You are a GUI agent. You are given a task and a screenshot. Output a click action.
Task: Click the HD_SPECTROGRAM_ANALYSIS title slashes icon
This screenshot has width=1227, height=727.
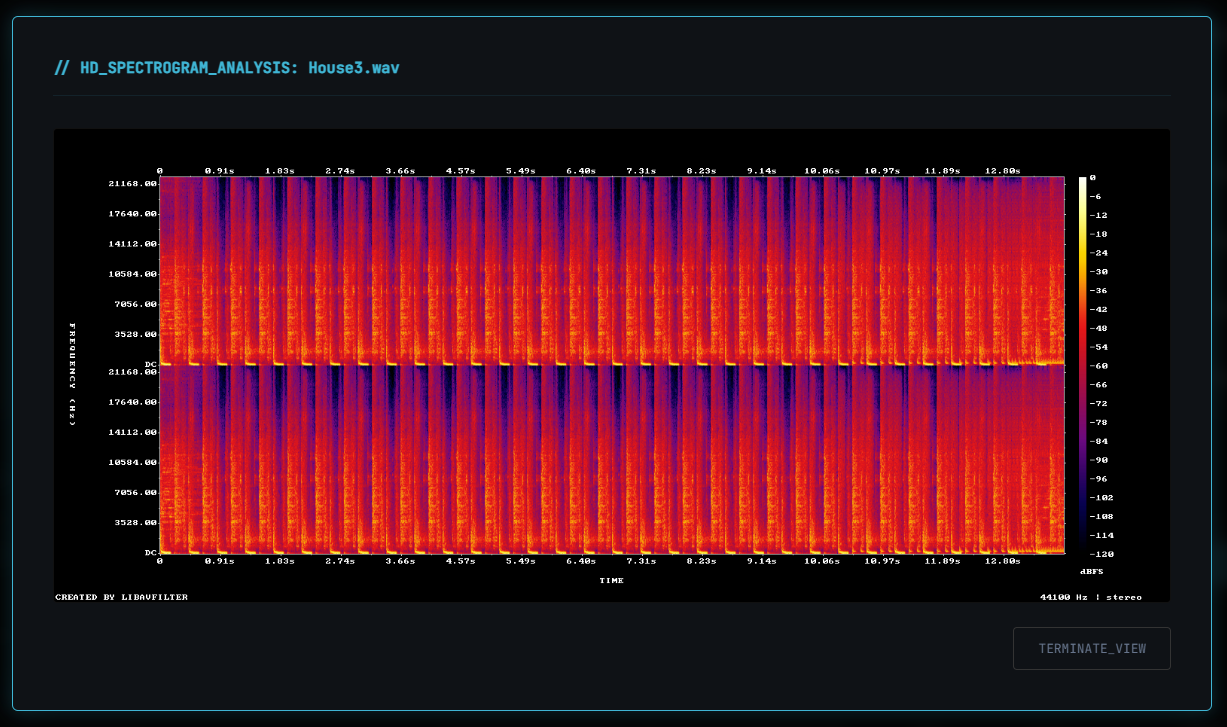click(61, 68)
